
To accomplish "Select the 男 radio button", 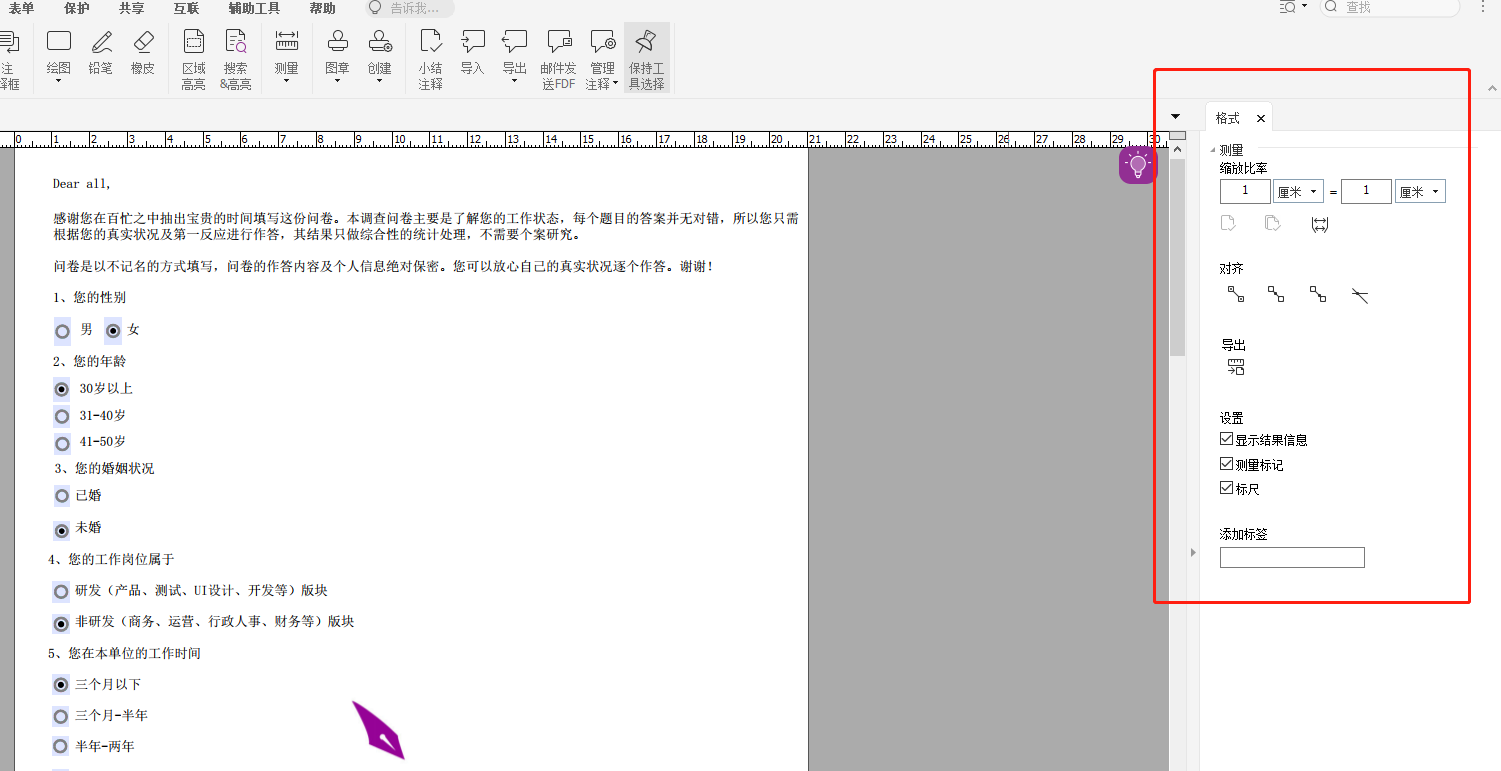I will point(63,331).
